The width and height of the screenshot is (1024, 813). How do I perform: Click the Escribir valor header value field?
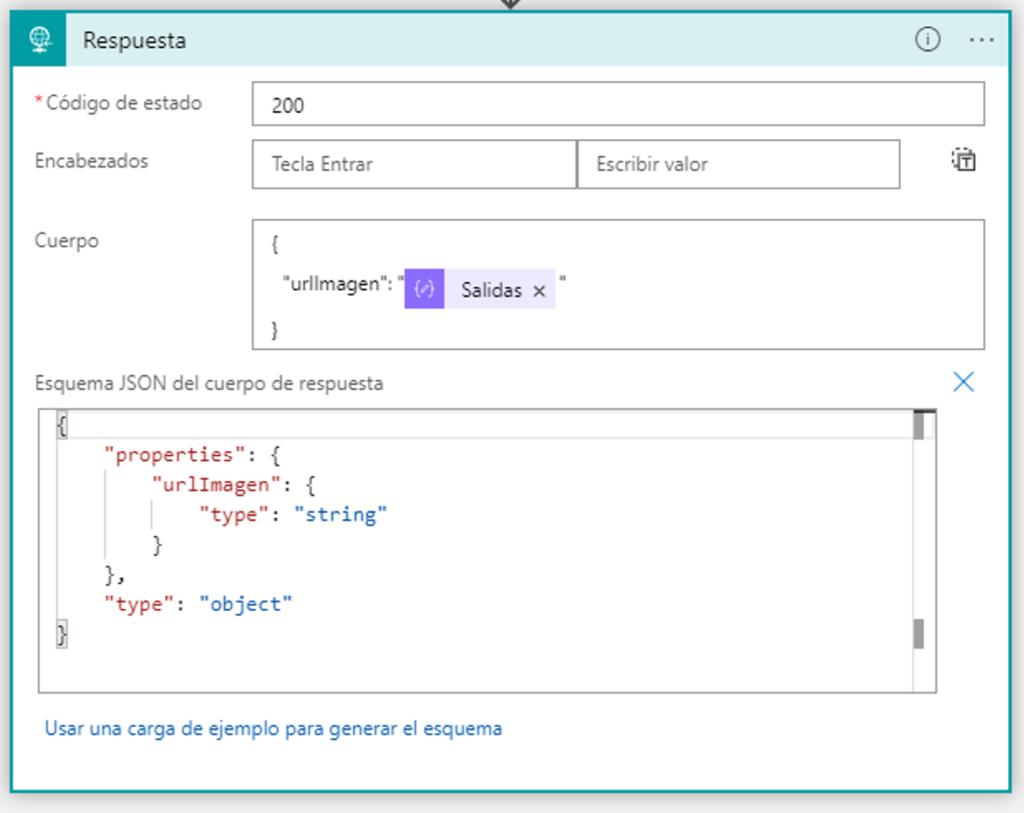tap(739, 164)
